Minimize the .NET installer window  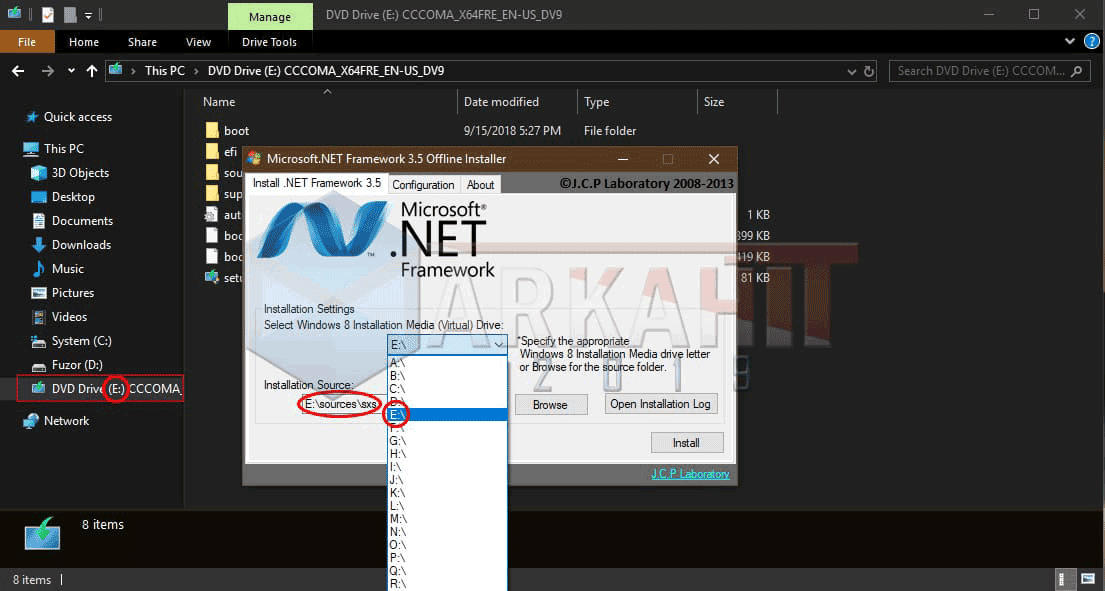[623, 159]
